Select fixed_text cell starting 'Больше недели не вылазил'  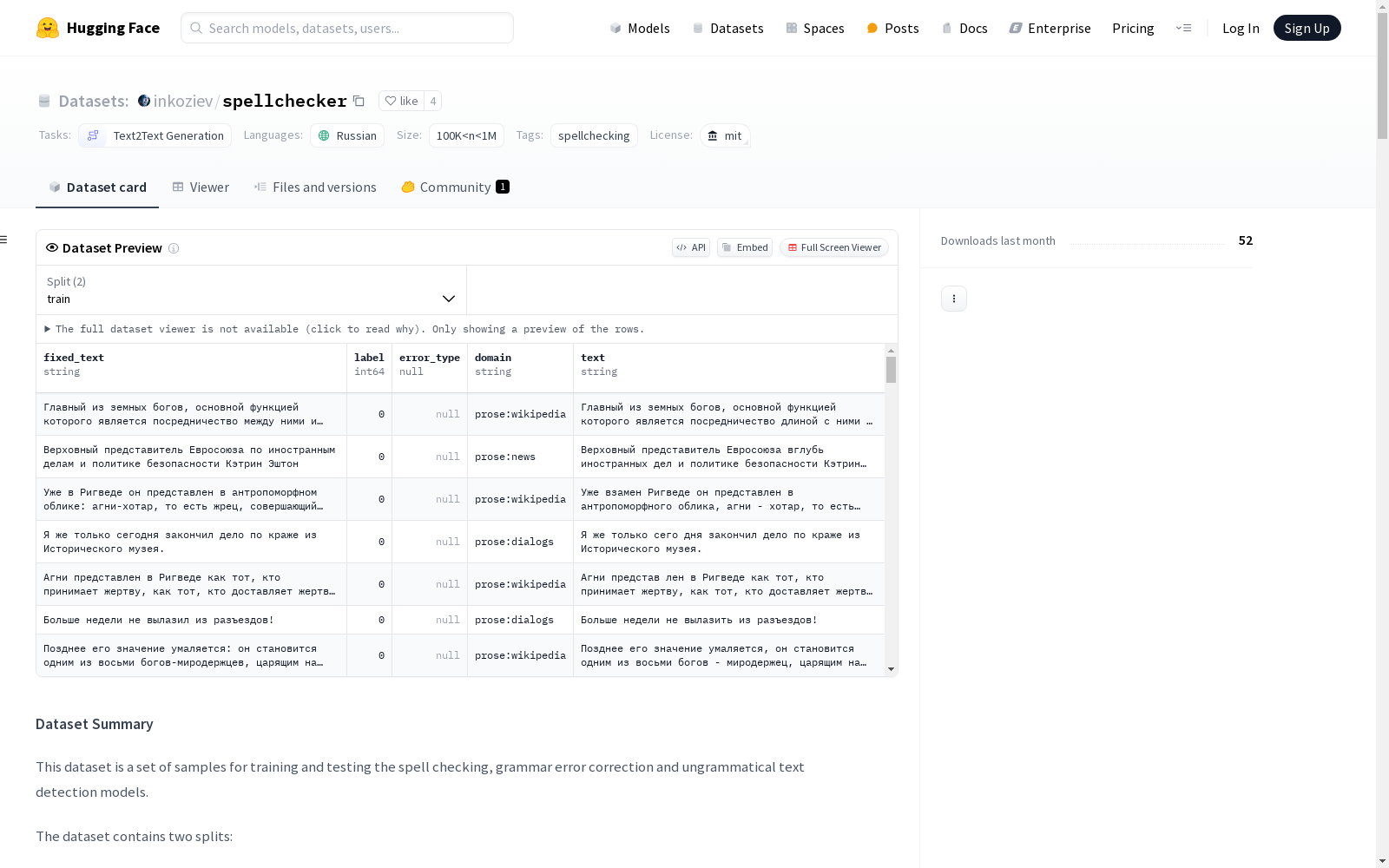point(191,620)
